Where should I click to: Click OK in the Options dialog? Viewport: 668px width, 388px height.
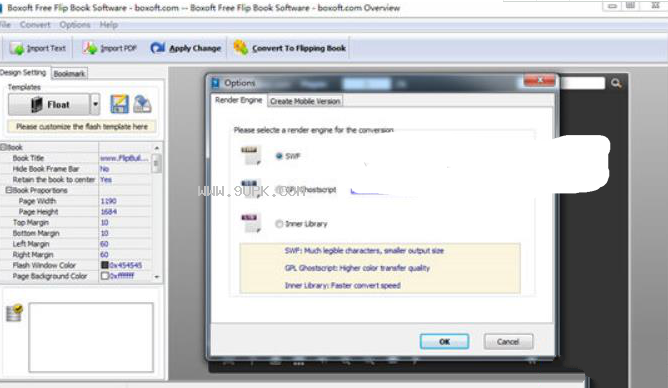tap(444, 342)
